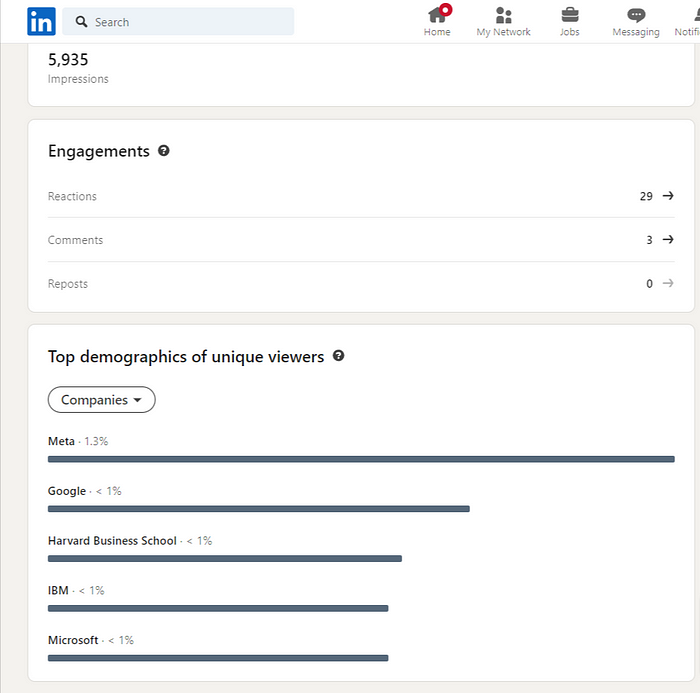Click the reposts count 0
The width and height of the screenshot is (700, 693).
(649, 284)
